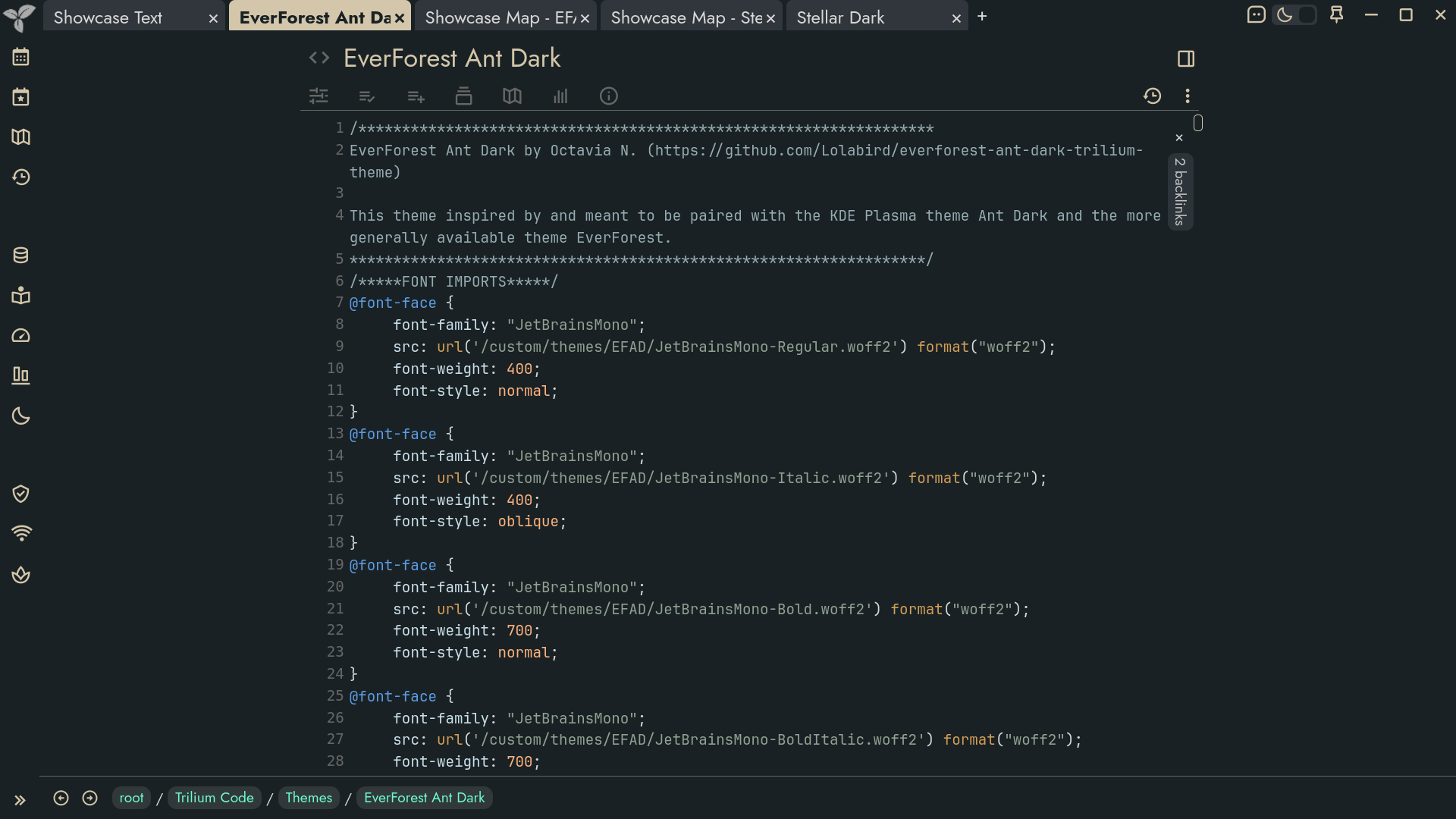The height and width of the screenshot is (819, 1456).
Task: Open note revisions history button
Action: (1153, 96)
